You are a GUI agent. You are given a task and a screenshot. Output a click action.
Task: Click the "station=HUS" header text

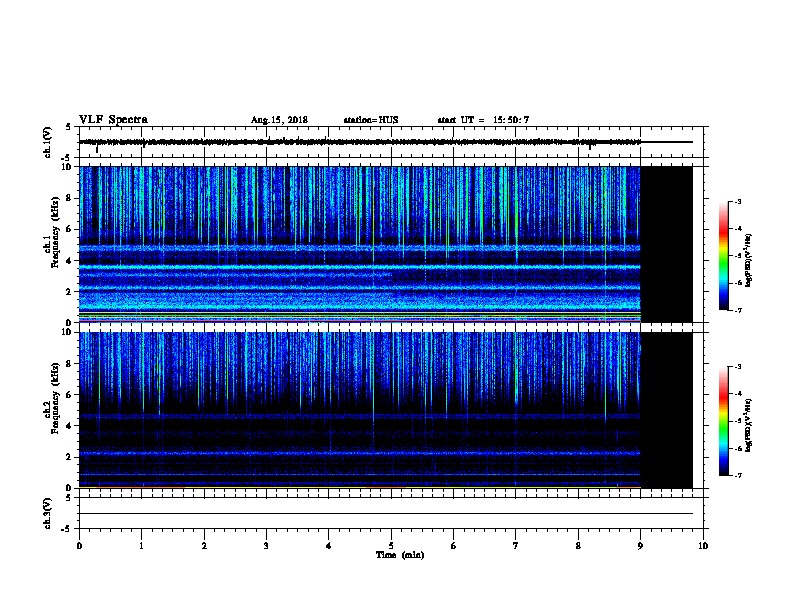point(371,120)
